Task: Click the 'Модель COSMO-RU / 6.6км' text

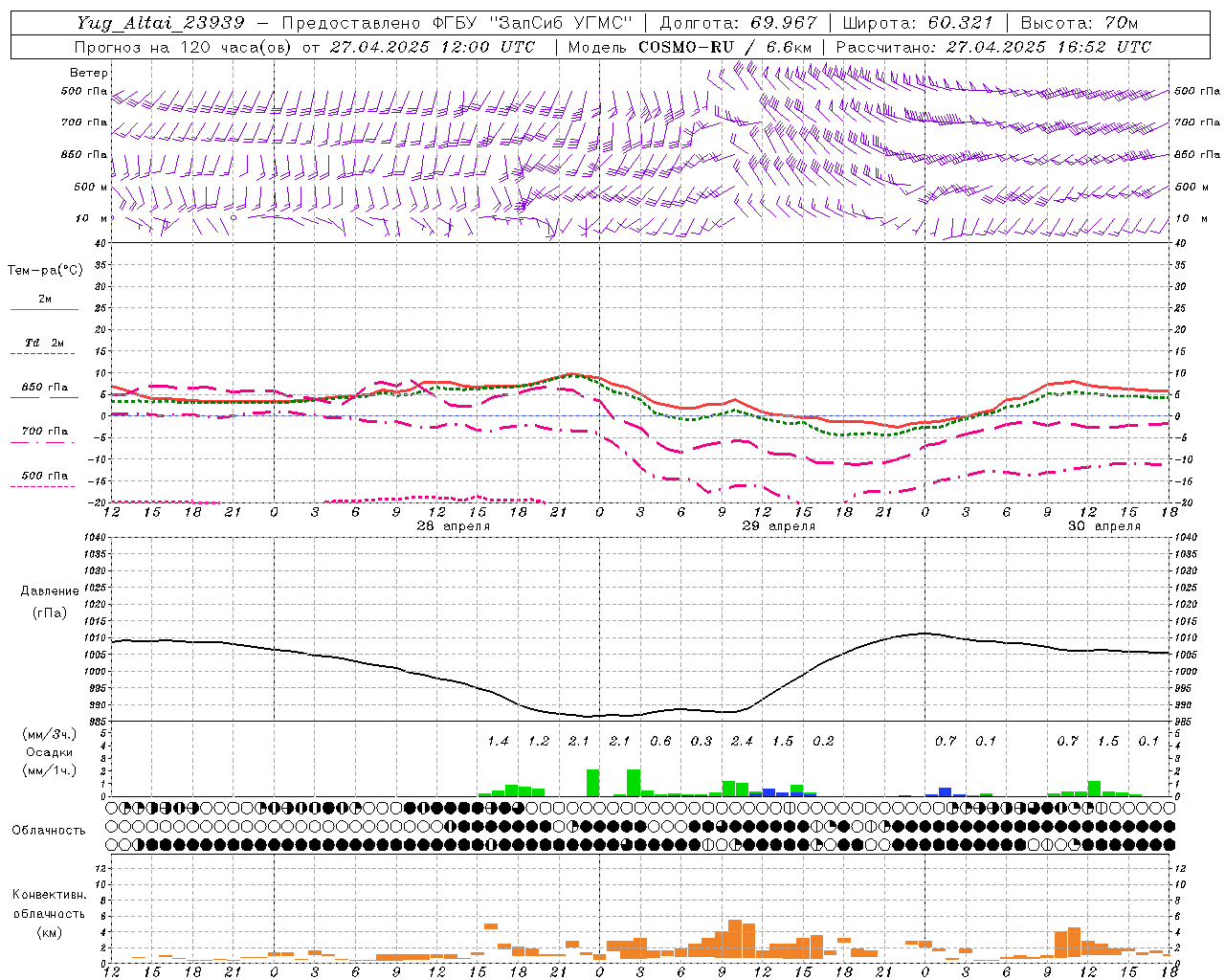Action: tap(690, 47)
